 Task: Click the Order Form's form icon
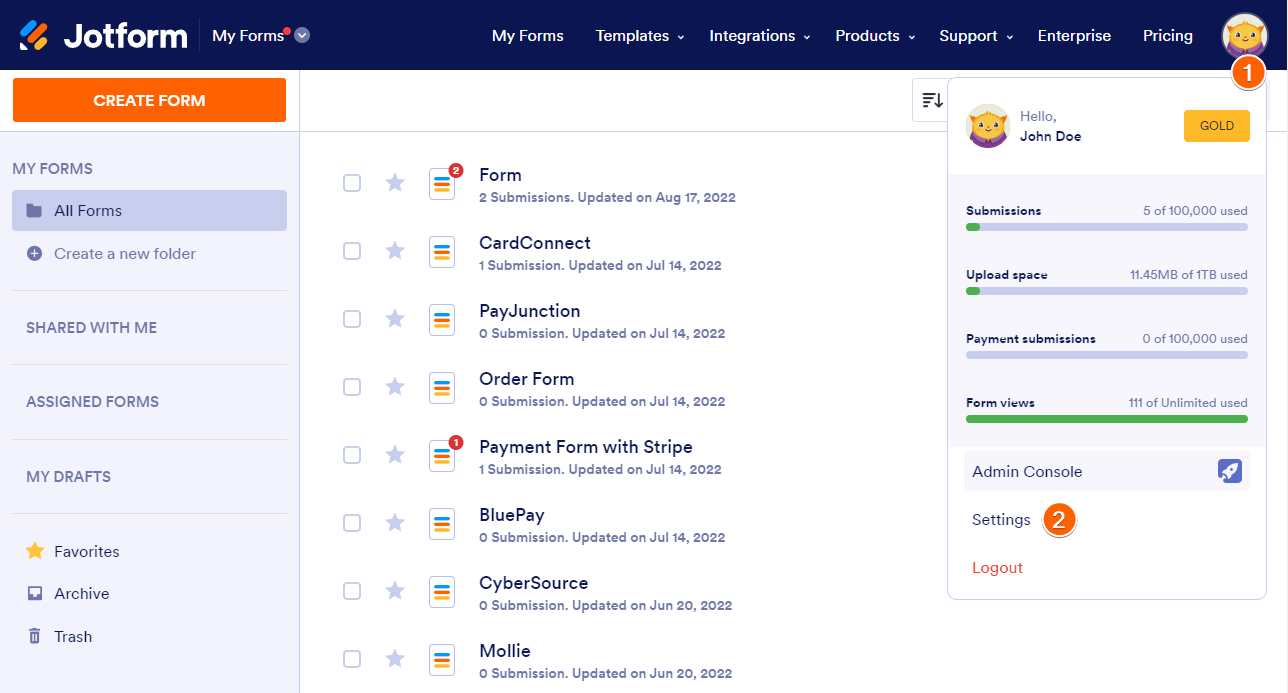(442, 388)
